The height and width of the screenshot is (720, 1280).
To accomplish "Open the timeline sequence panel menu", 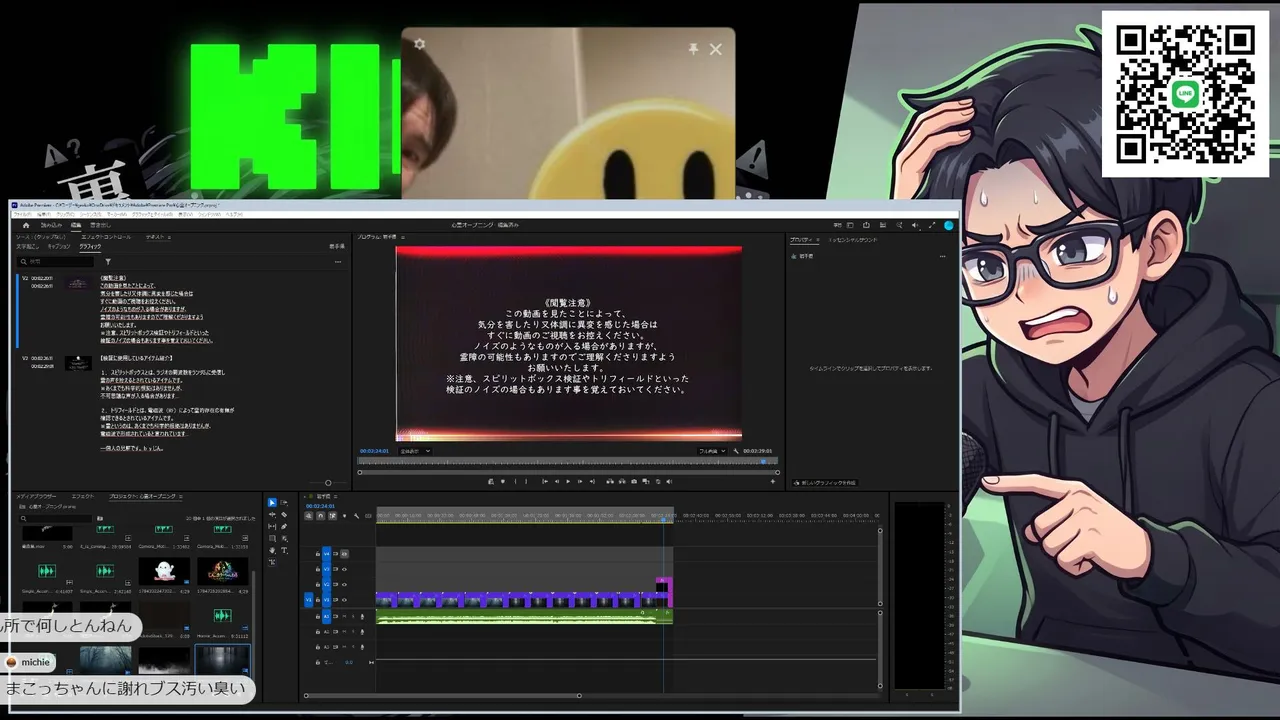I will 334,496.
